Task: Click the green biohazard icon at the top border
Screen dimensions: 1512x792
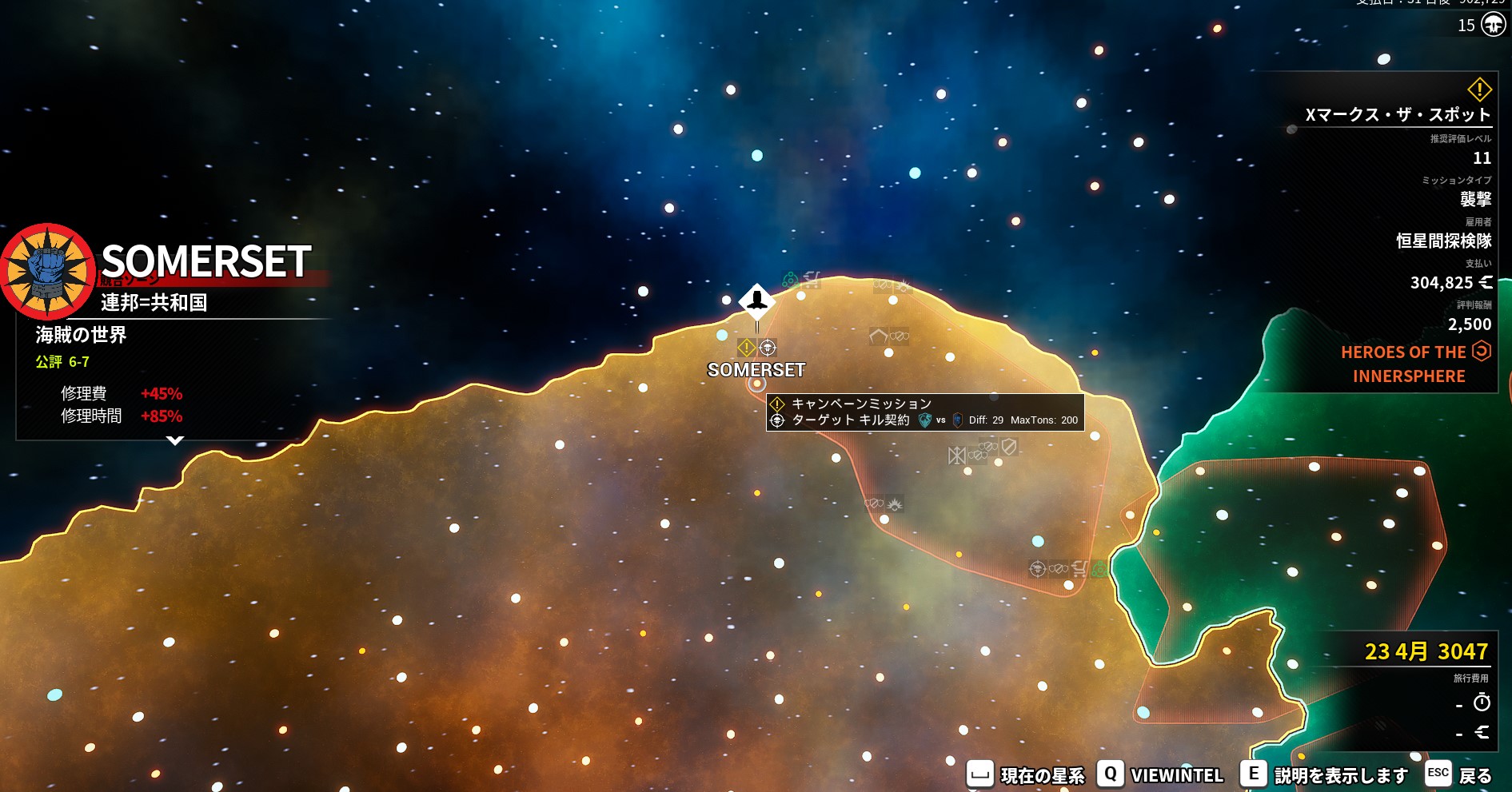Action: pyautogui.click(x=790, y=280)
